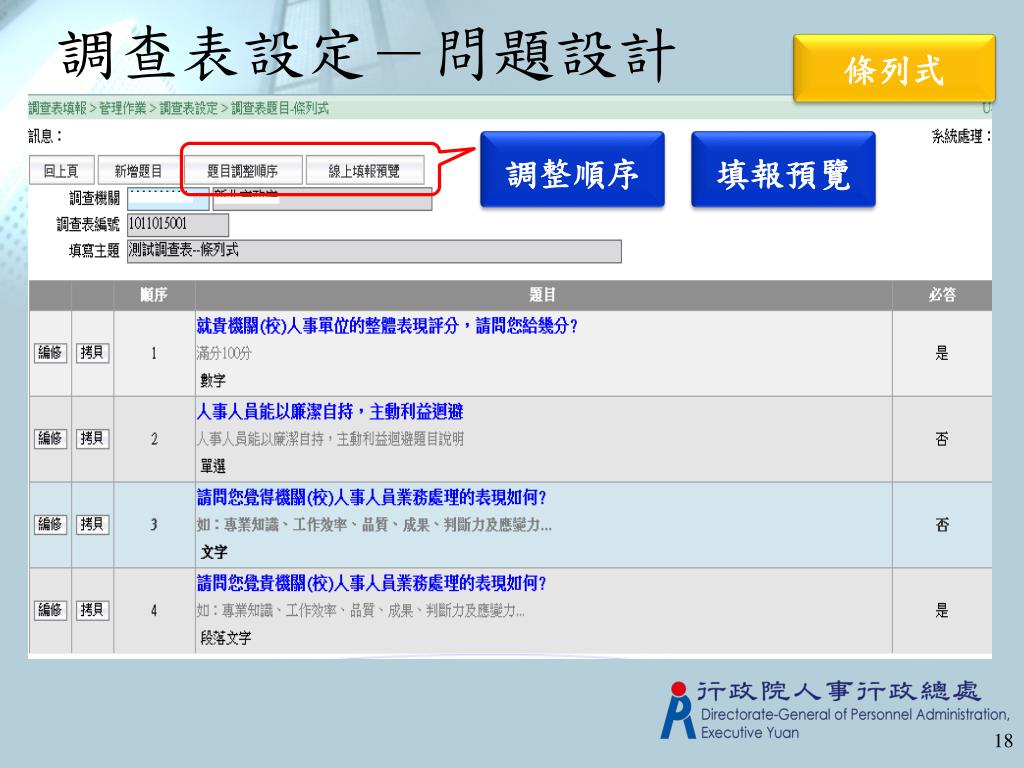This screenshot has height=768, width=1024.
Task: Click the 單選 type label in question 2
Action: [x=213, y=466]
